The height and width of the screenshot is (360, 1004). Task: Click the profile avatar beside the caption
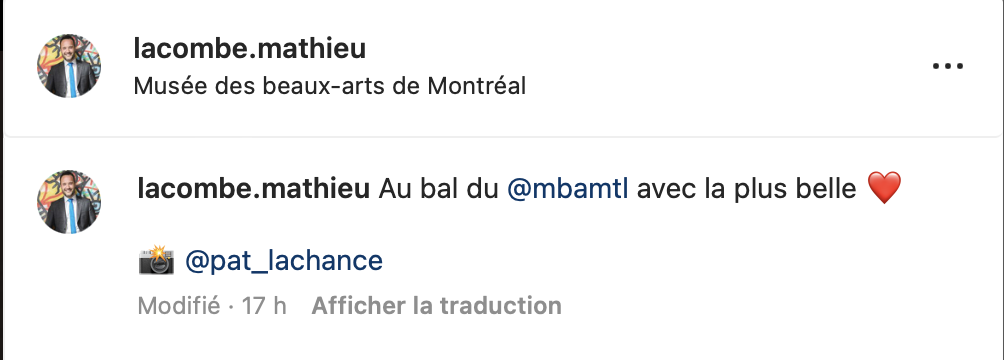(x=69, y=202)
